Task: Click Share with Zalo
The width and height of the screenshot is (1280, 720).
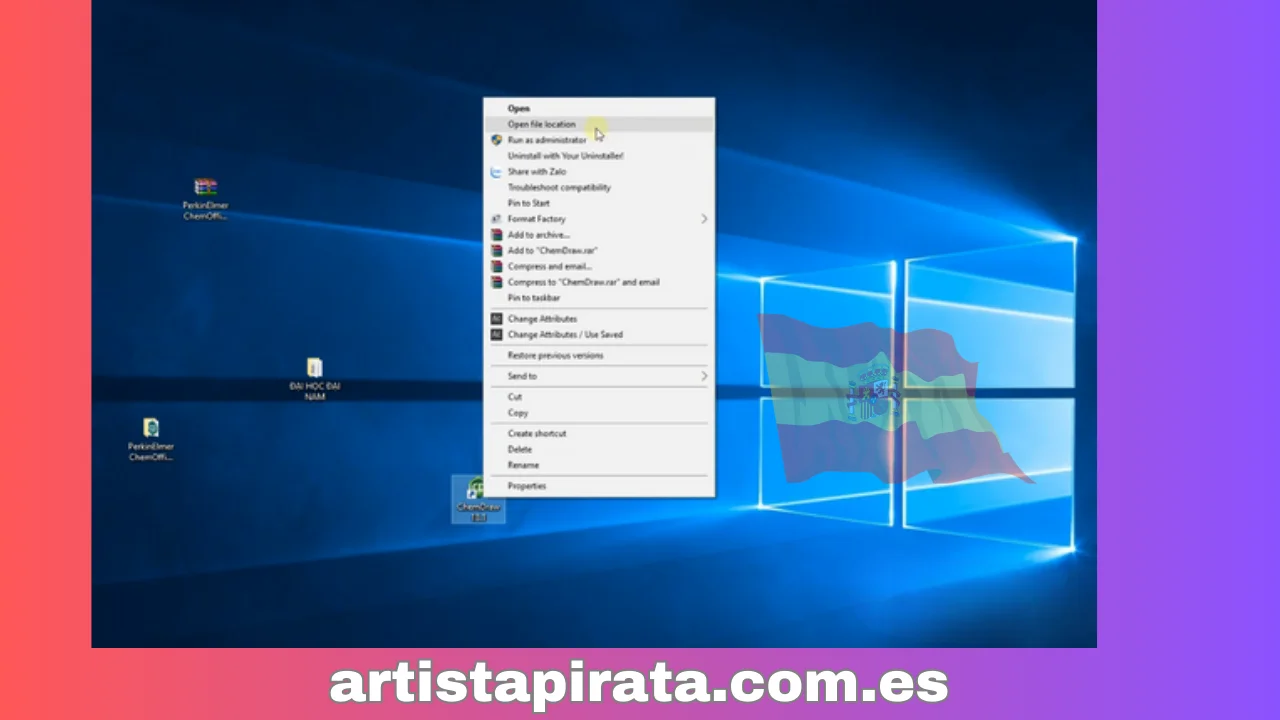Action: click(598, 172)
